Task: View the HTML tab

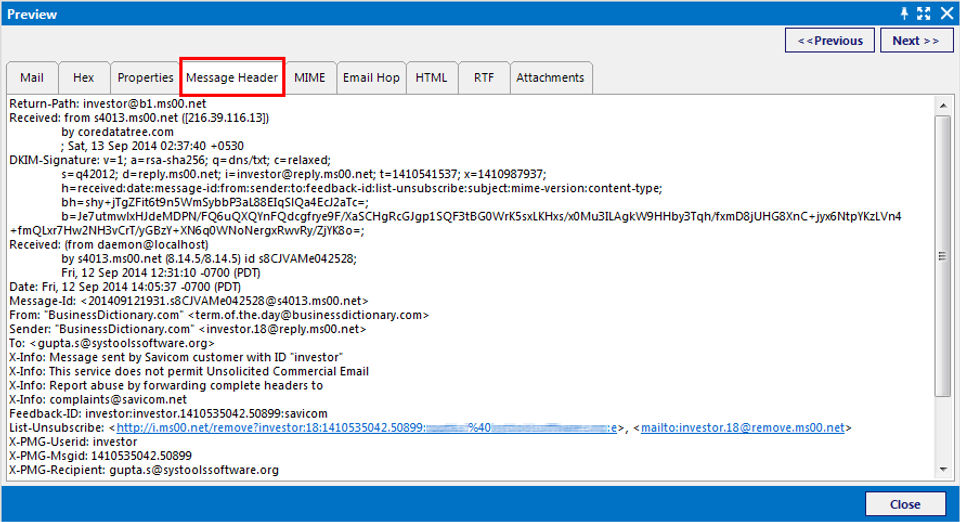Action: [x=432, y=78]
